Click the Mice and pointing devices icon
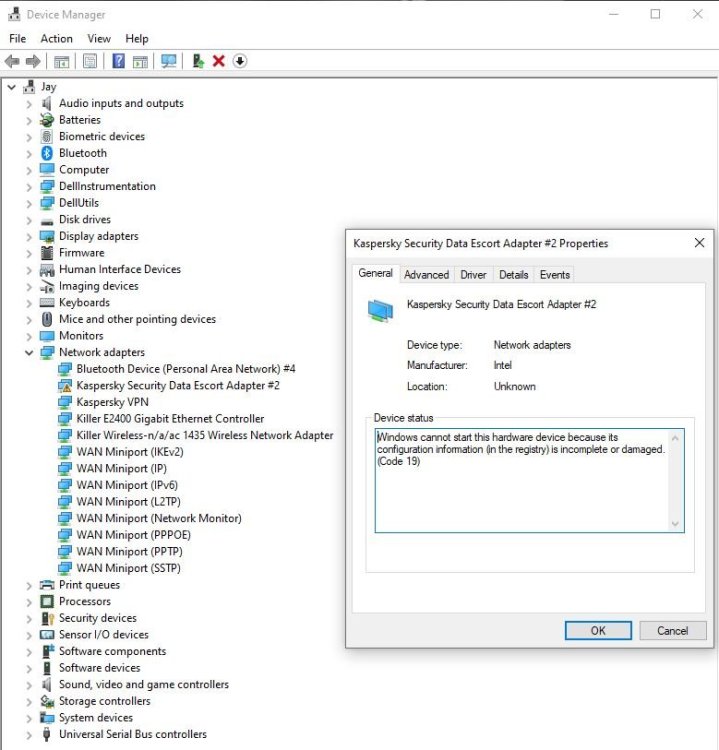 pos(47,319)
